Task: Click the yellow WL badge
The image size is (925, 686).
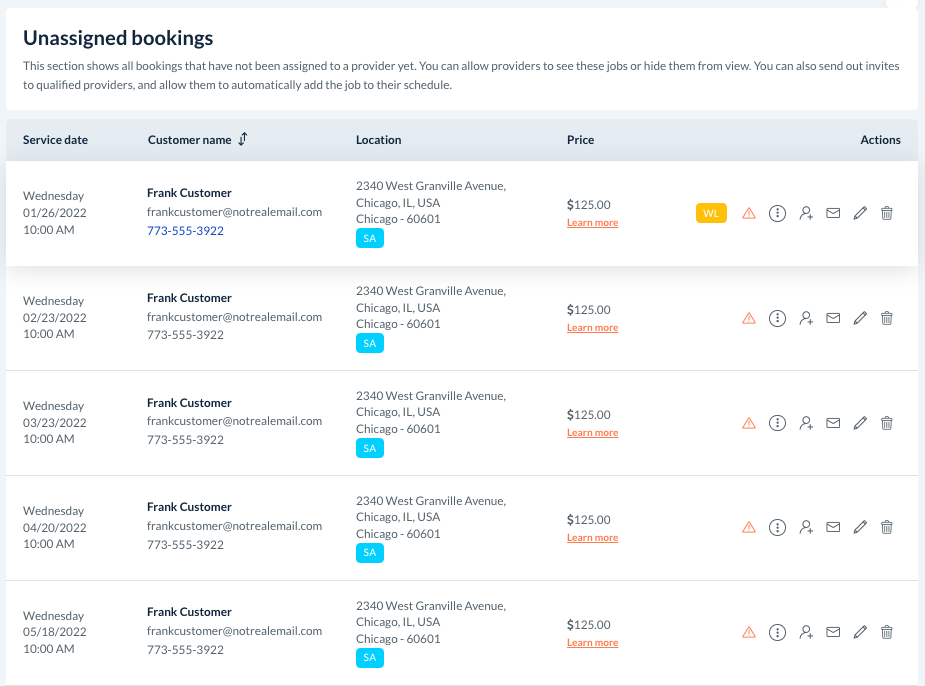Action: pyautogui.click(x=711, y=213)
